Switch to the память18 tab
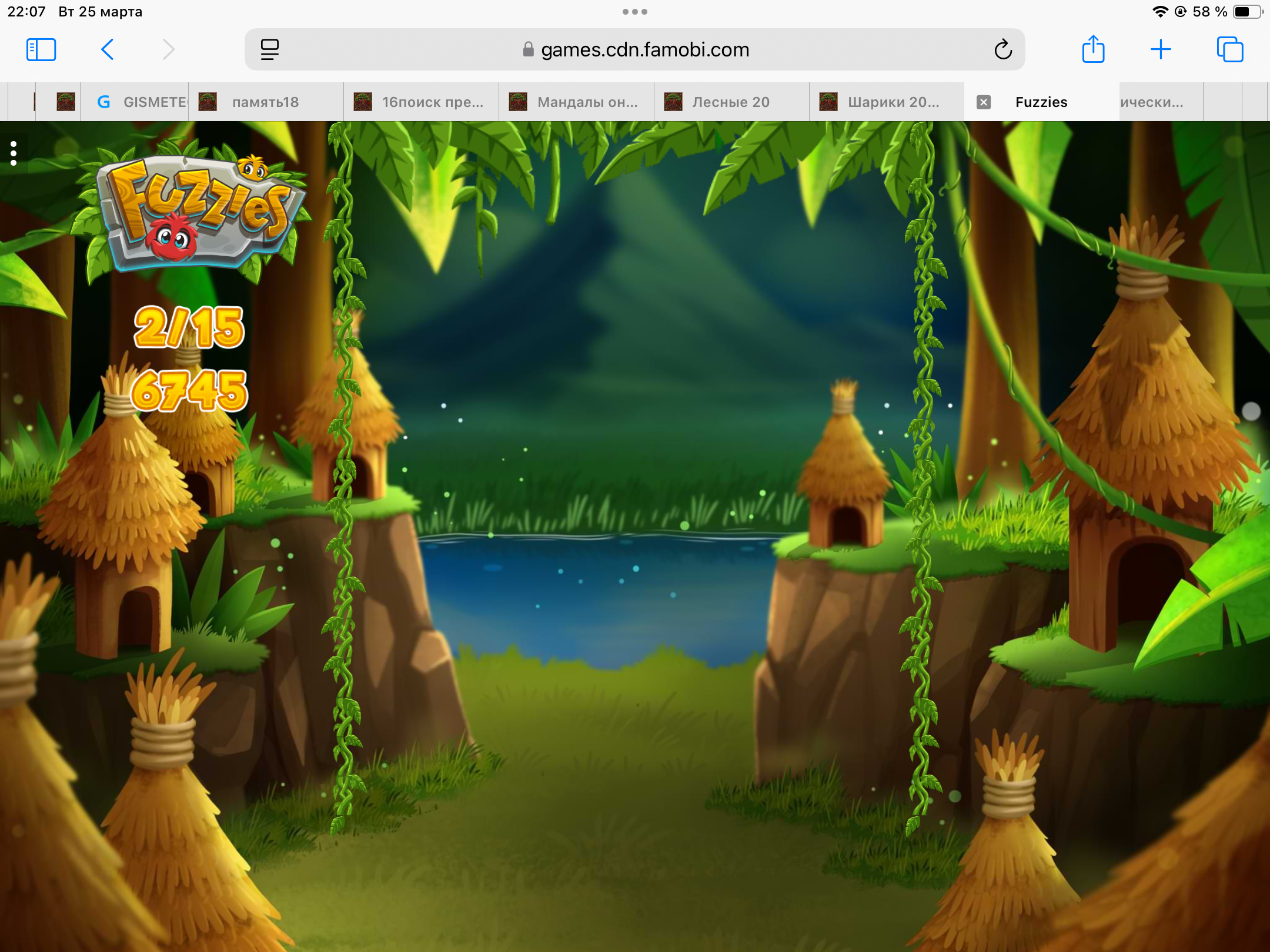The height and width of the screenshot is (952, 1270). (x=266, y=102)
